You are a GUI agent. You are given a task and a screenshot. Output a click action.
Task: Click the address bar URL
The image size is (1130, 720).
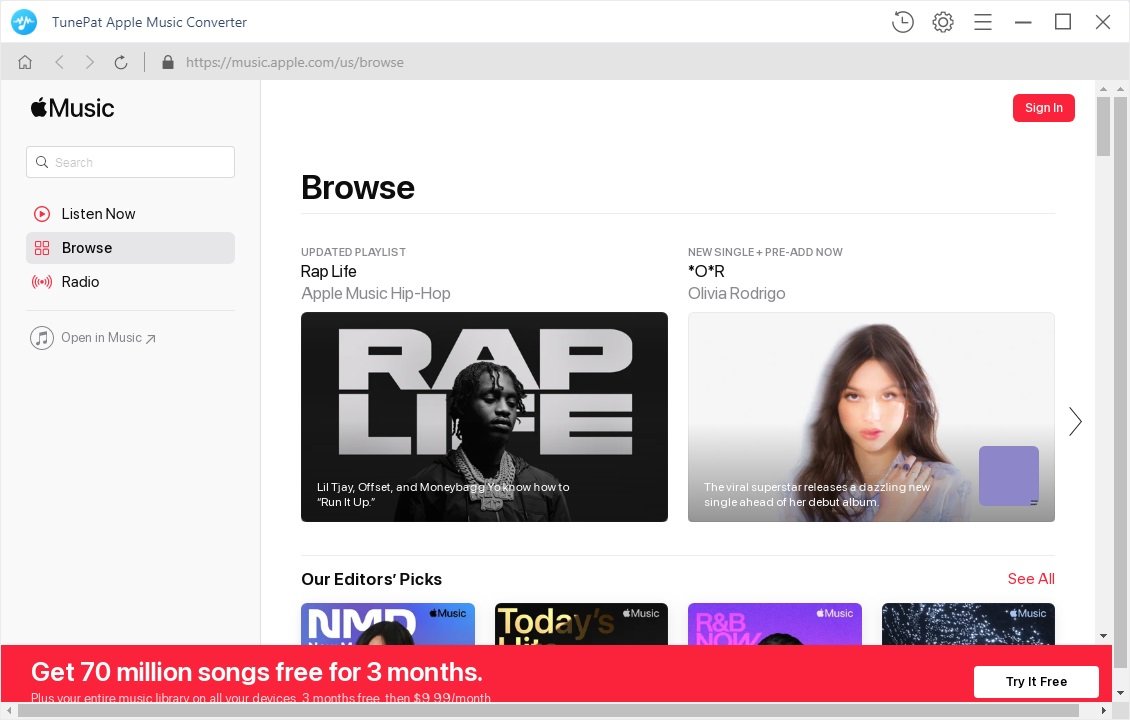click(295, 63)
